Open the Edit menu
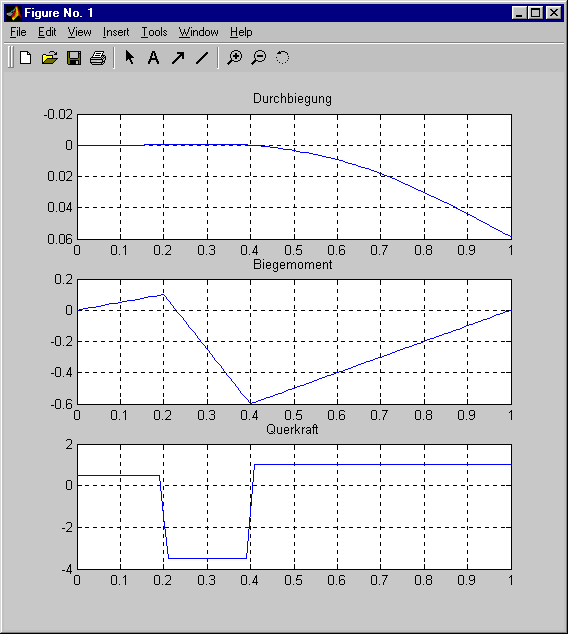 coord(47,32)
